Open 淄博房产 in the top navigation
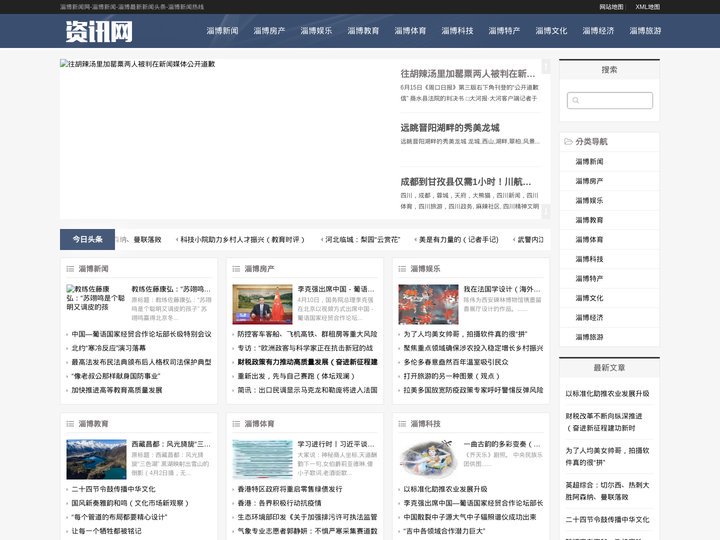This screenshot has height=540, width=720. click(269, 31)
